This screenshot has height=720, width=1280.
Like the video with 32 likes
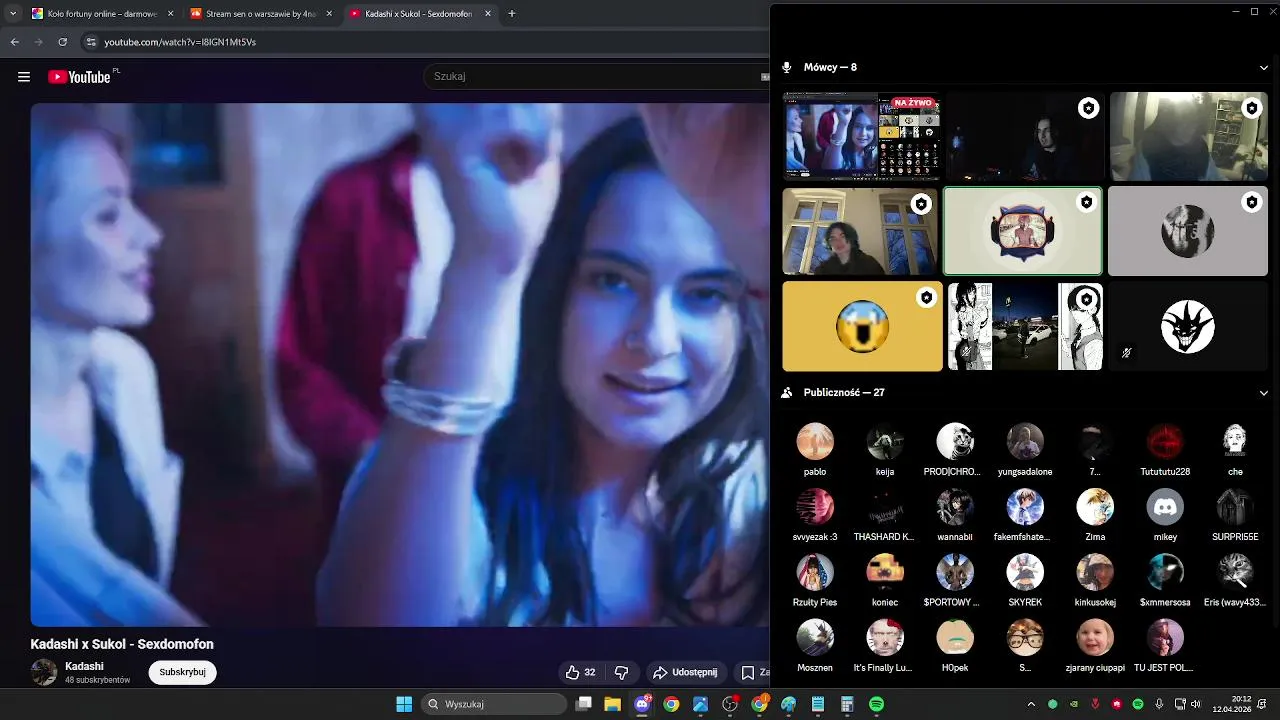tap(580, 673)
